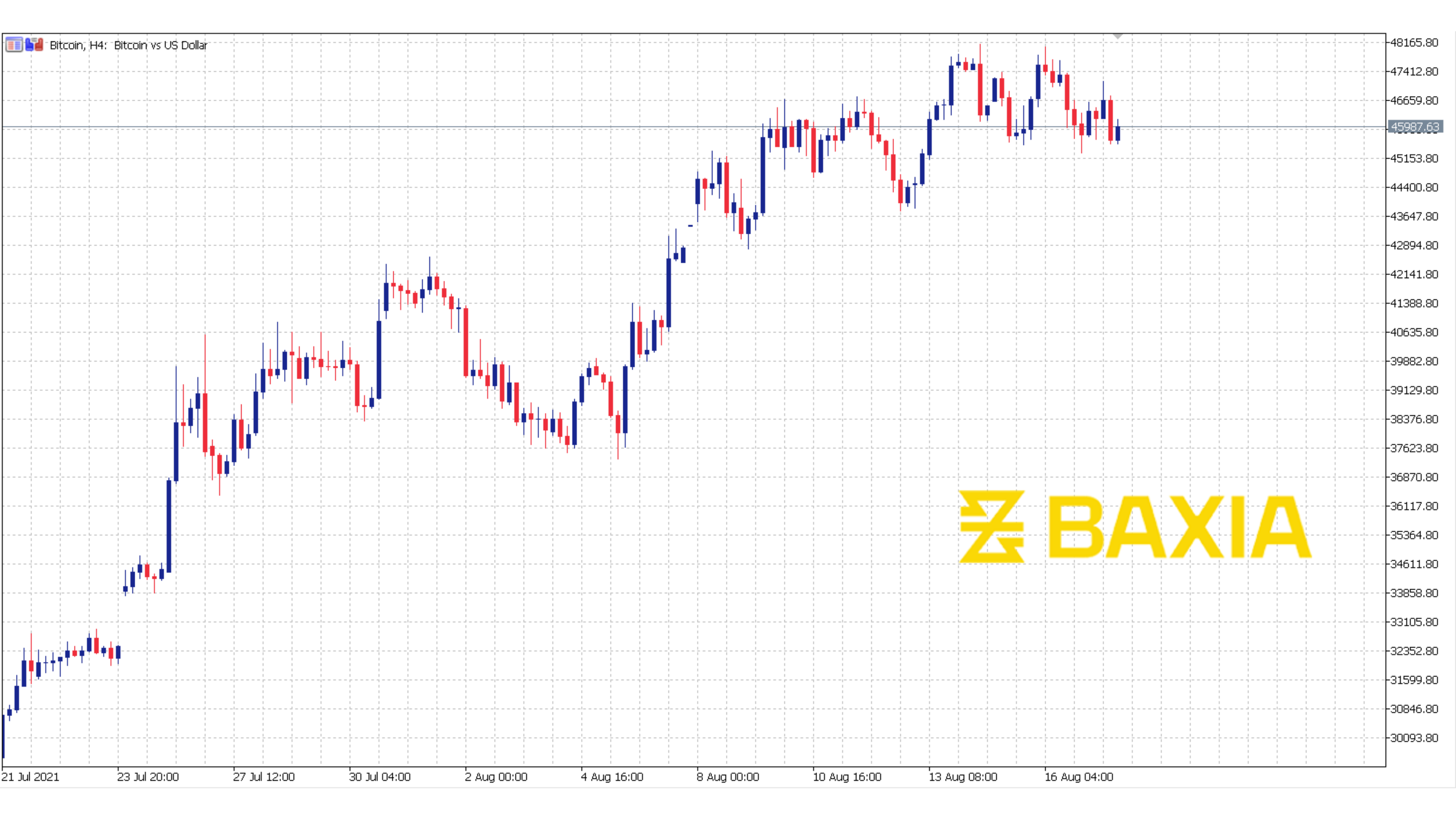1456x820 pixels.
Task: Click the 43647.80 price axis label
Action: click(1414, 217)
